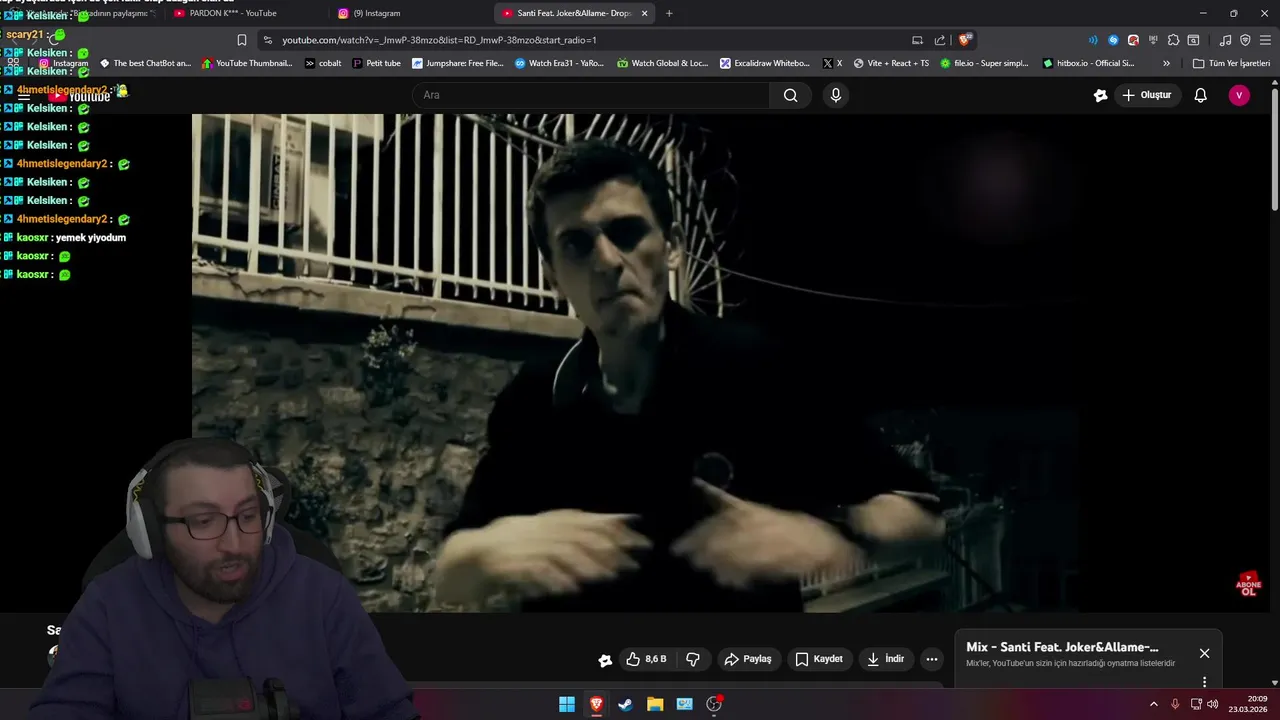Click the sparkle icon left of the like button
Image resolution: width=1280 pixels, height=720 pixels.
pyautogui.click(x=605, y=660)
